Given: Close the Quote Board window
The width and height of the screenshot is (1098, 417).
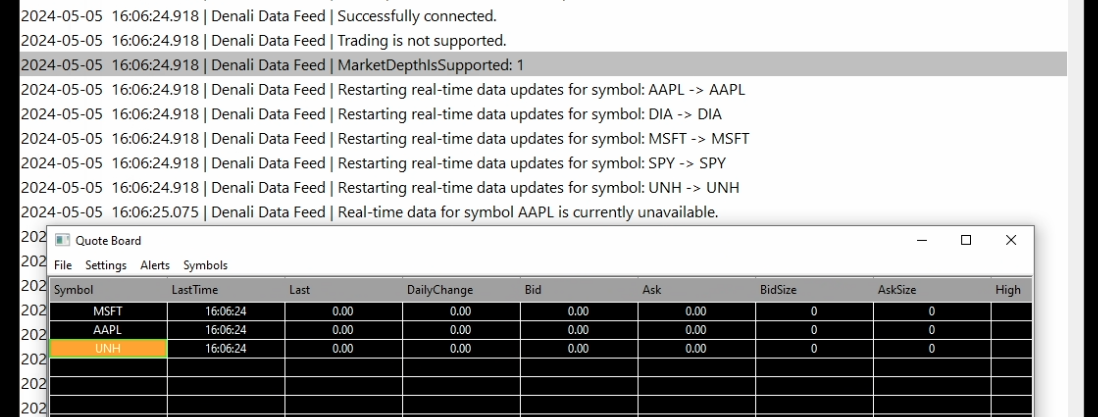Looking at the screenshot, I should (x=1011, y=241).
